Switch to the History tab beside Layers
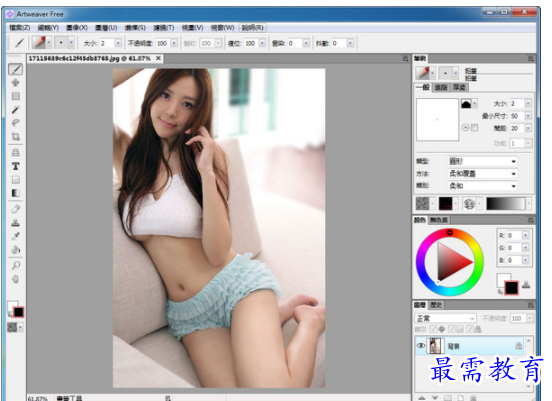Screen dimensions: 552x401 coord(436,305)
